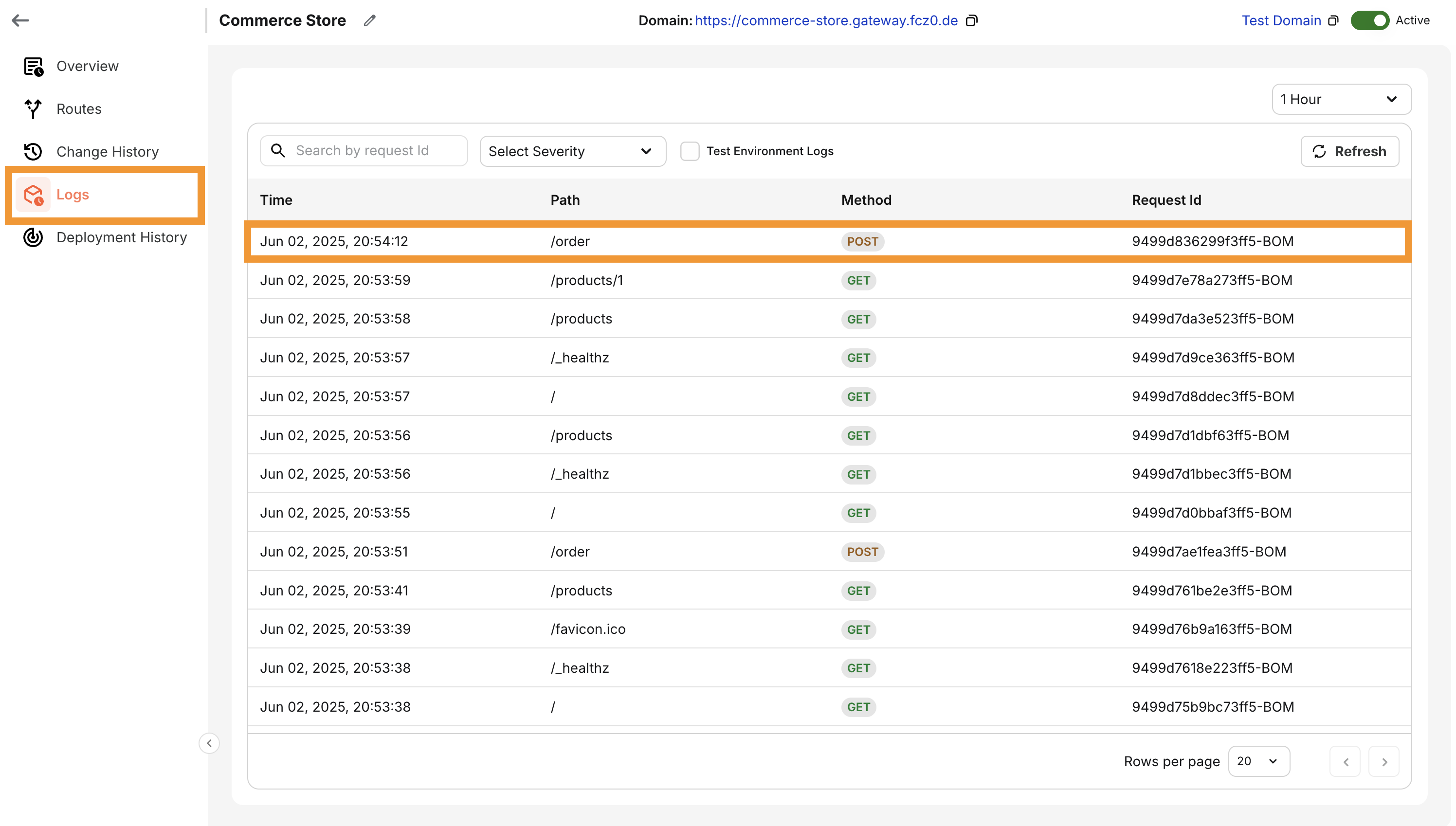This screenshot has height=826, width=1456.
Task: Click the POST badge in 20:53:51 row
Action: pos(862,552)
